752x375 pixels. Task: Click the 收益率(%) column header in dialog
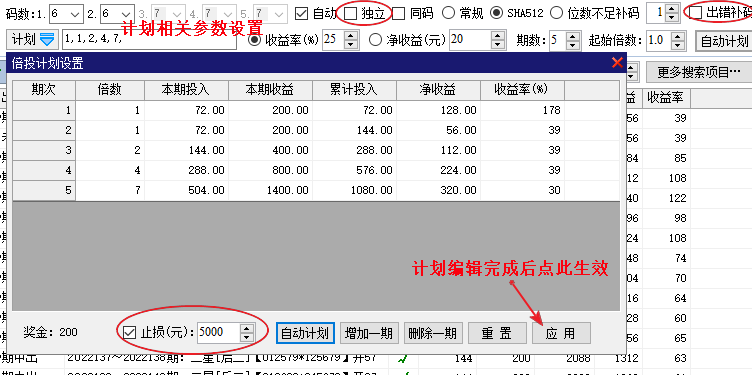tap(522, 90)
